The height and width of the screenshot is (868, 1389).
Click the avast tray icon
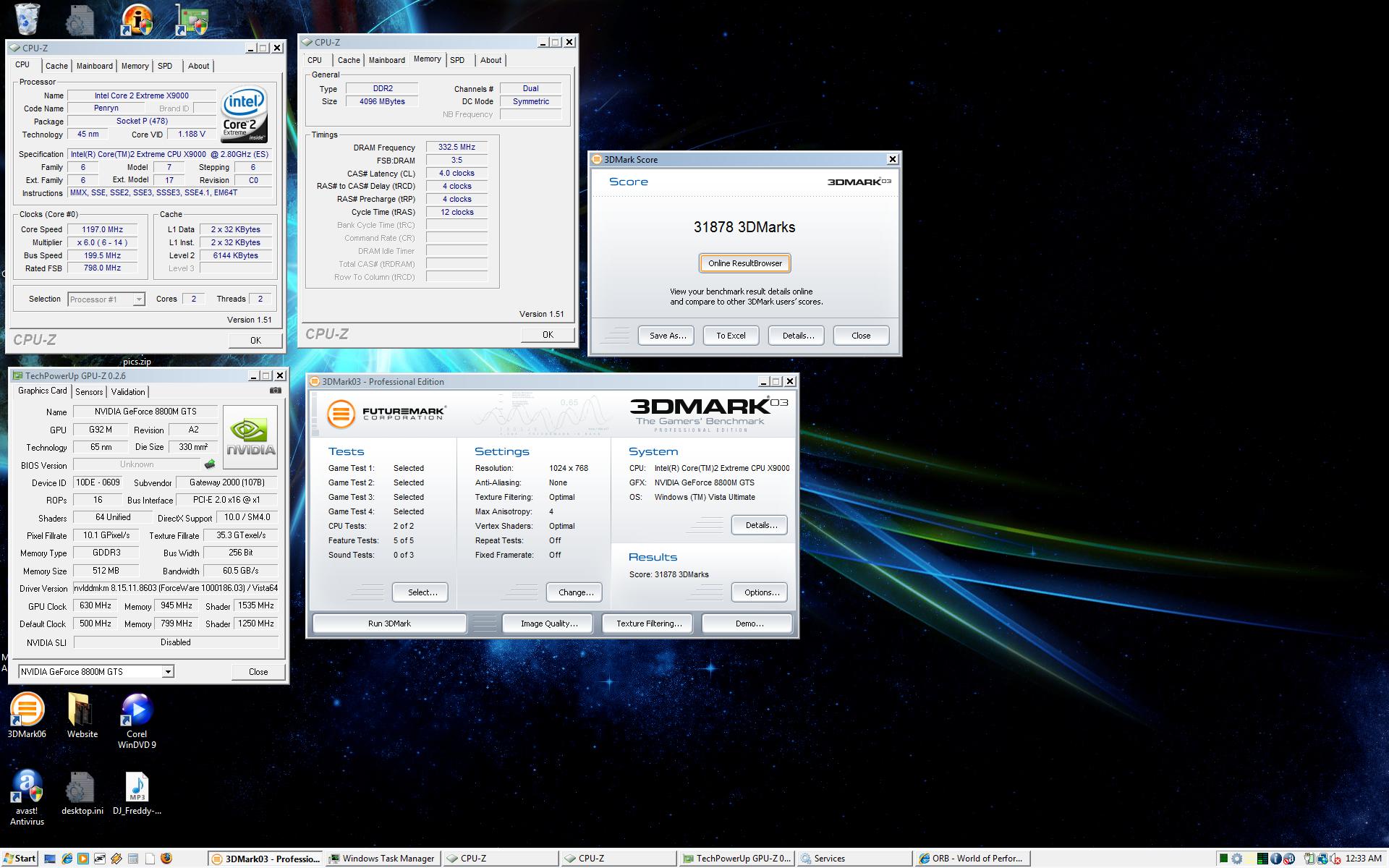(x=1289, y=859)
